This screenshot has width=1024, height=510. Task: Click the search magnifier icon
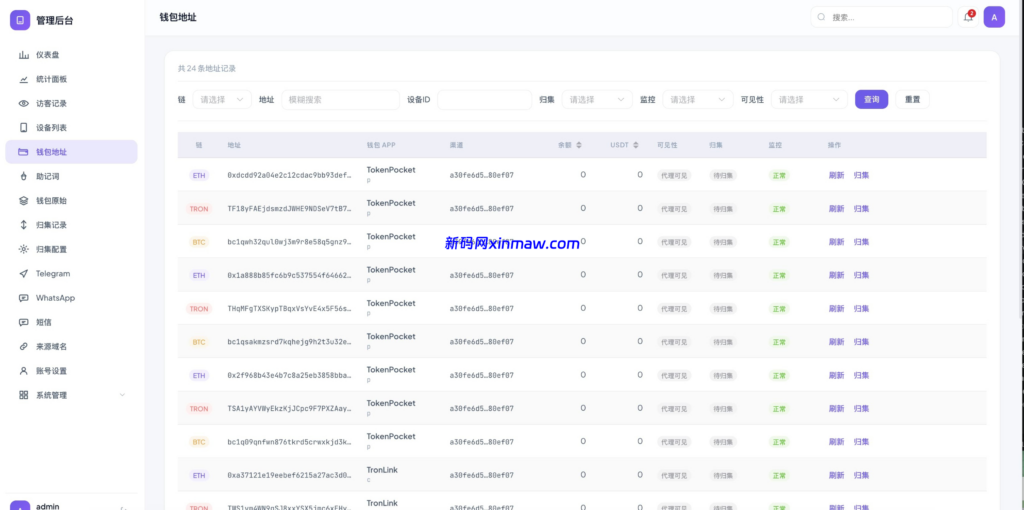click(x=822, y=18)
